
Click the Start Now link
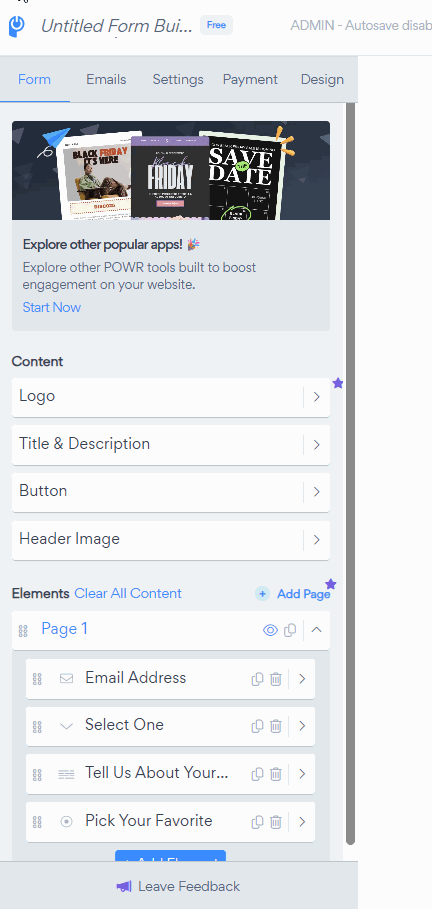(x=52, y=307)
